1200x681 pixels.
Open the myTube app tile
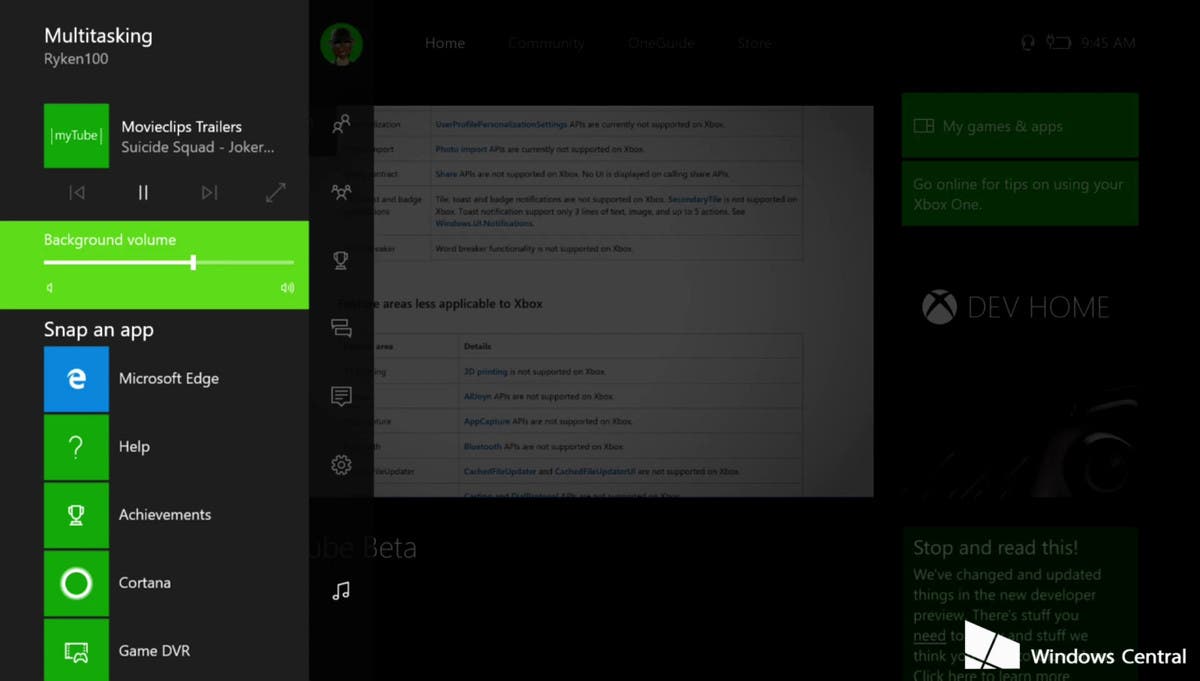point(76,136)
